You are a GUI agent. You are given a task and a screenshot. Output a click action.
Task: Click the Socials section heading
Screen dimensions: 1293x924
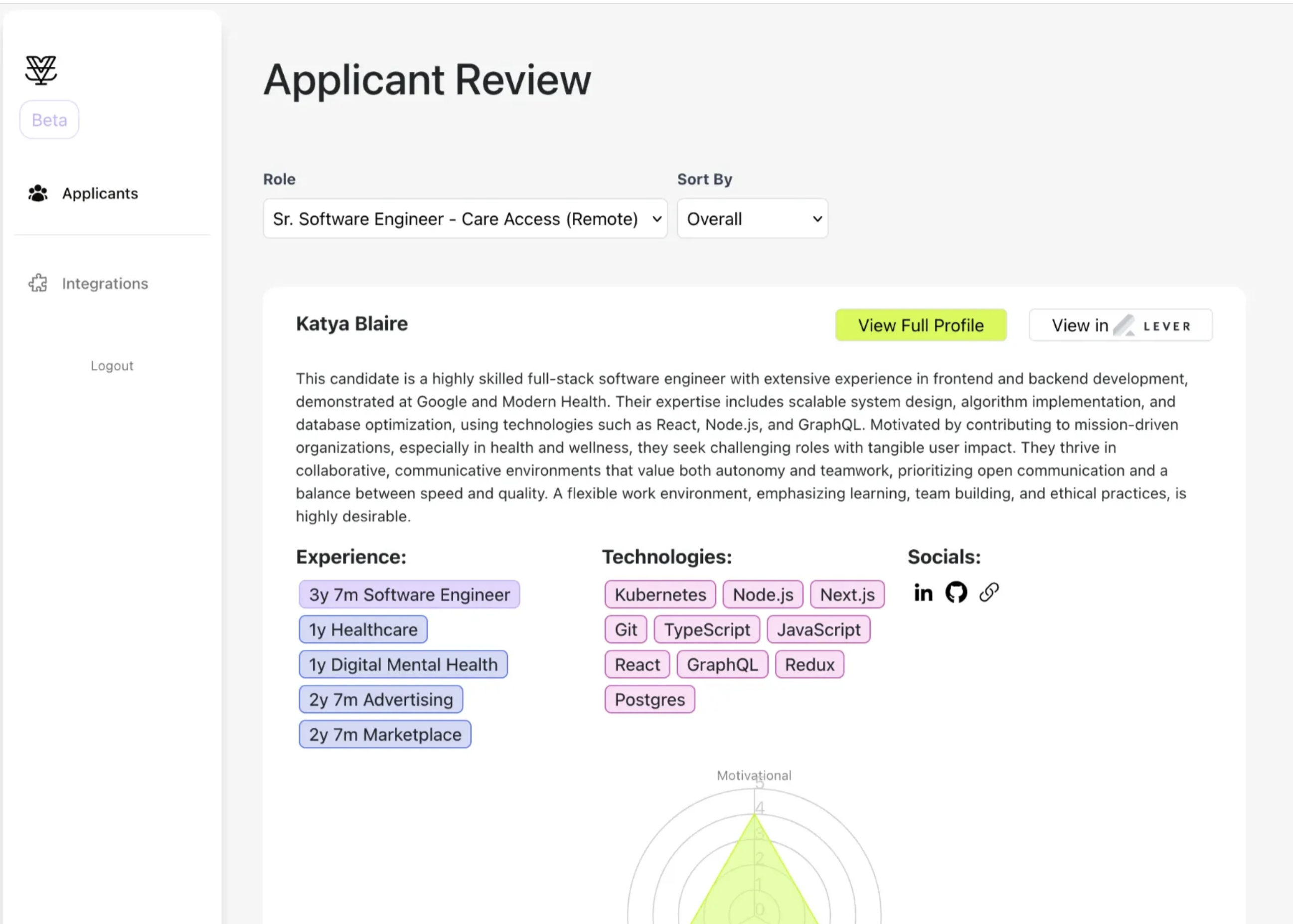coord(944,557)
